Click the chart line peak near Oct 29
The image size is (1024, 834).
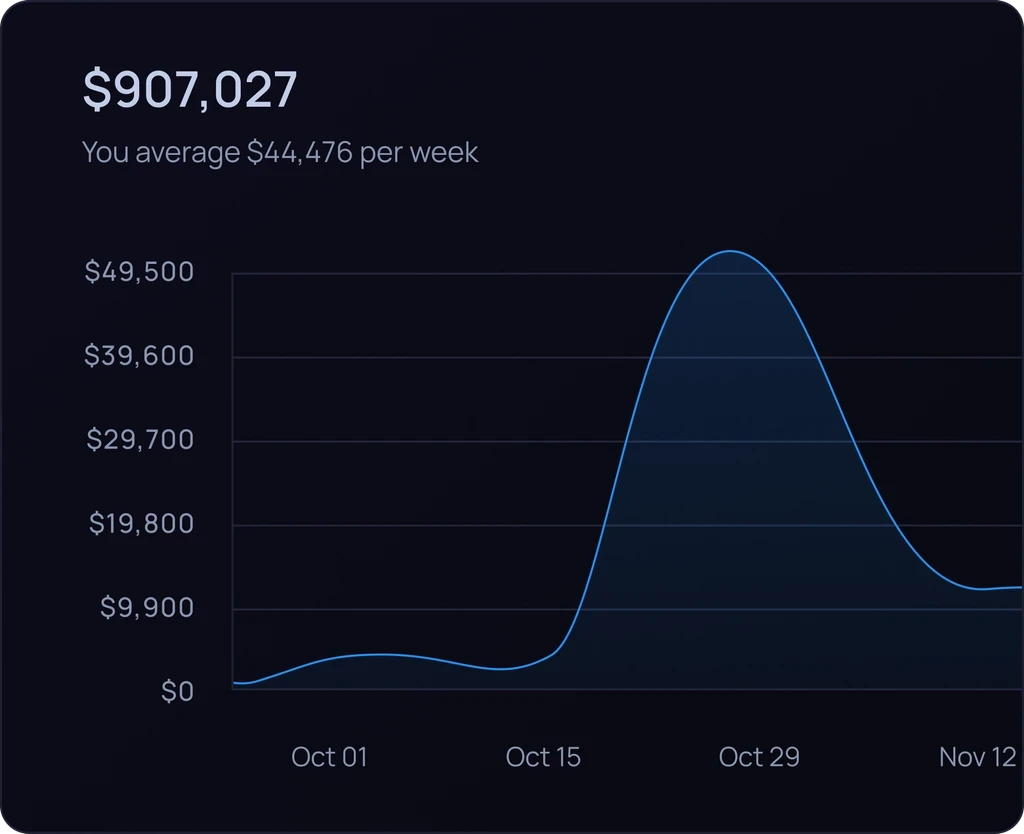point(730,251)
